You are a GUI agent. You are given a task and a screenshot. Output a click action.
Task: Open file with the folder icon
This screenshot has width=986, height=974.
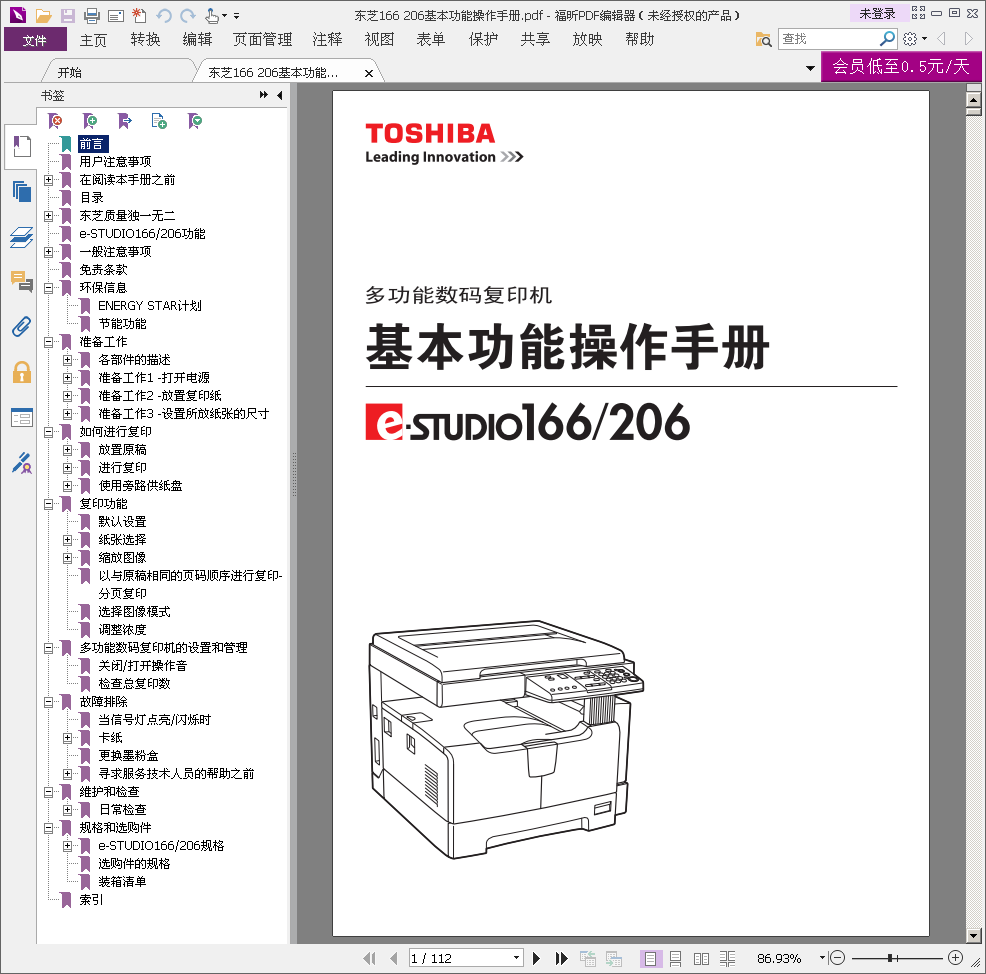pos(43,15)
